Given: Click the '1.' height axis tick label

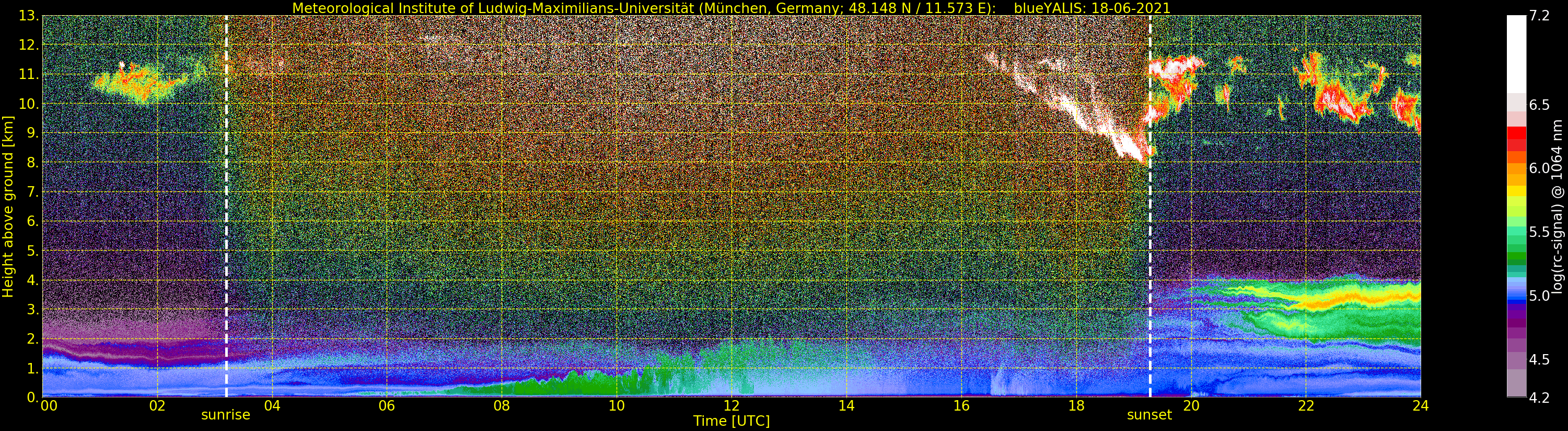Looking at the screenshot, I should [32, 368].
